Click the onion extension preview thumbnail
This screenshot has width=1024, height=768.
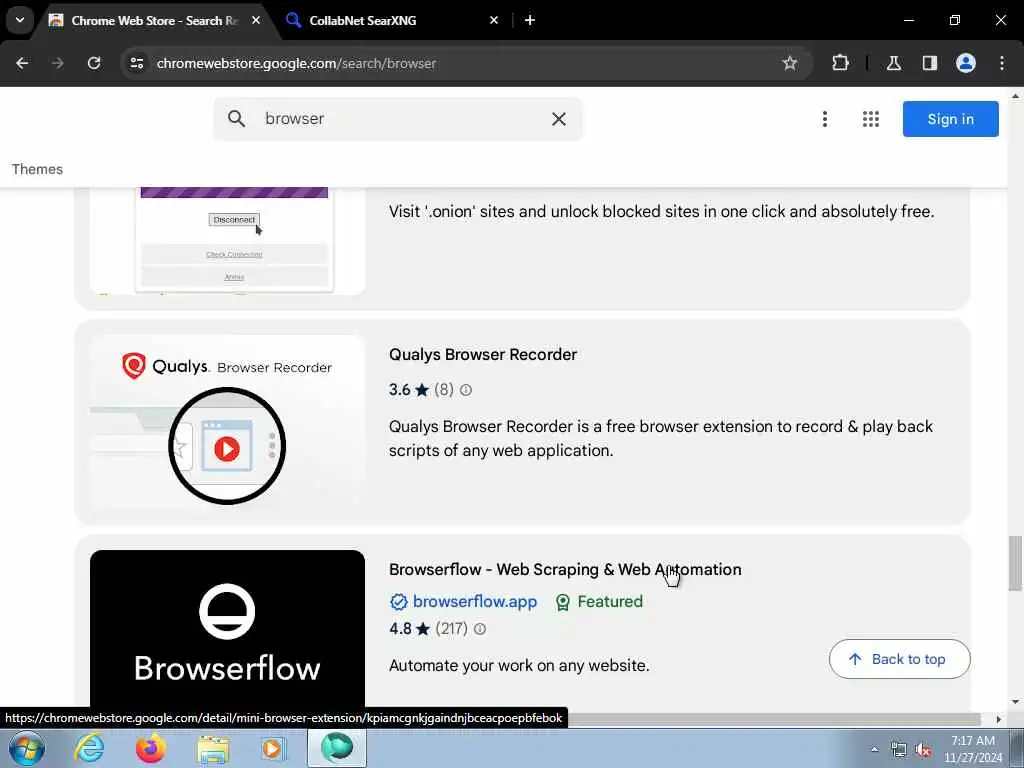pos(227,240)
